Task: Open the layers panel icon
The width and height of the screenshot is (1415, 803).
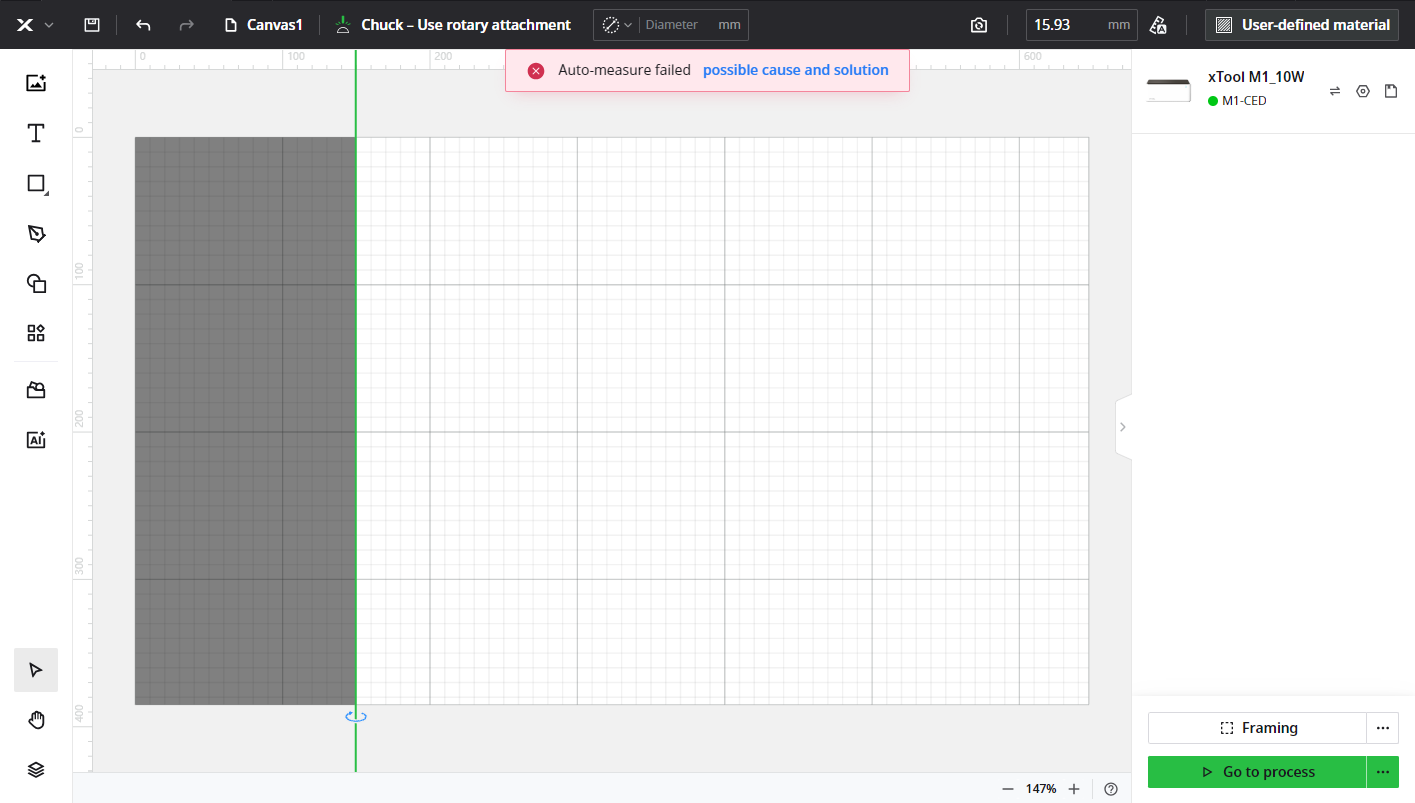Action: pyautogui.click(x=36, y=769)
